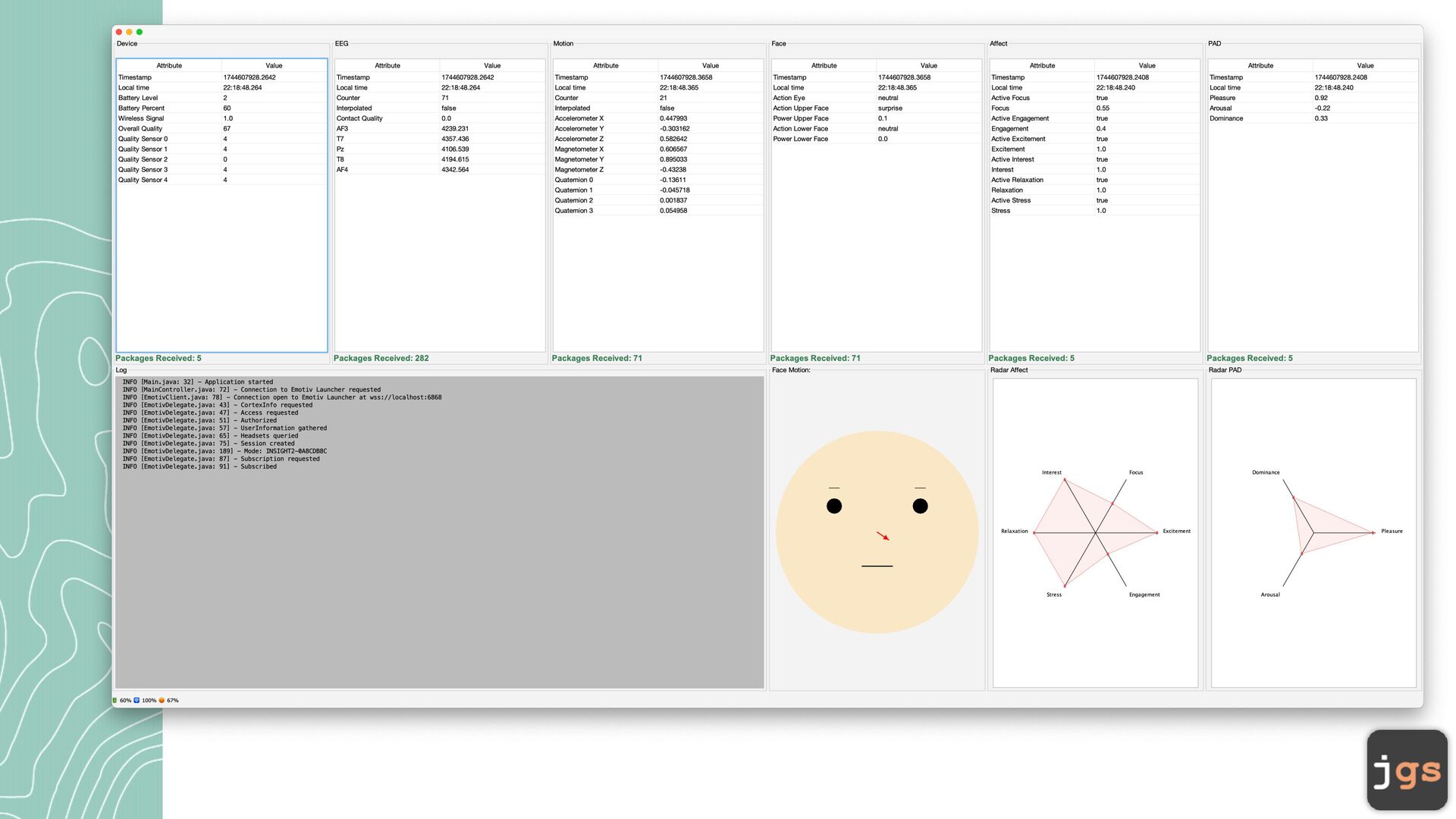The width and height of the screenshot is (1456, 819).
Task: Click the Excitement vertex on Radar Affect
Action: tap(1156, 532)
